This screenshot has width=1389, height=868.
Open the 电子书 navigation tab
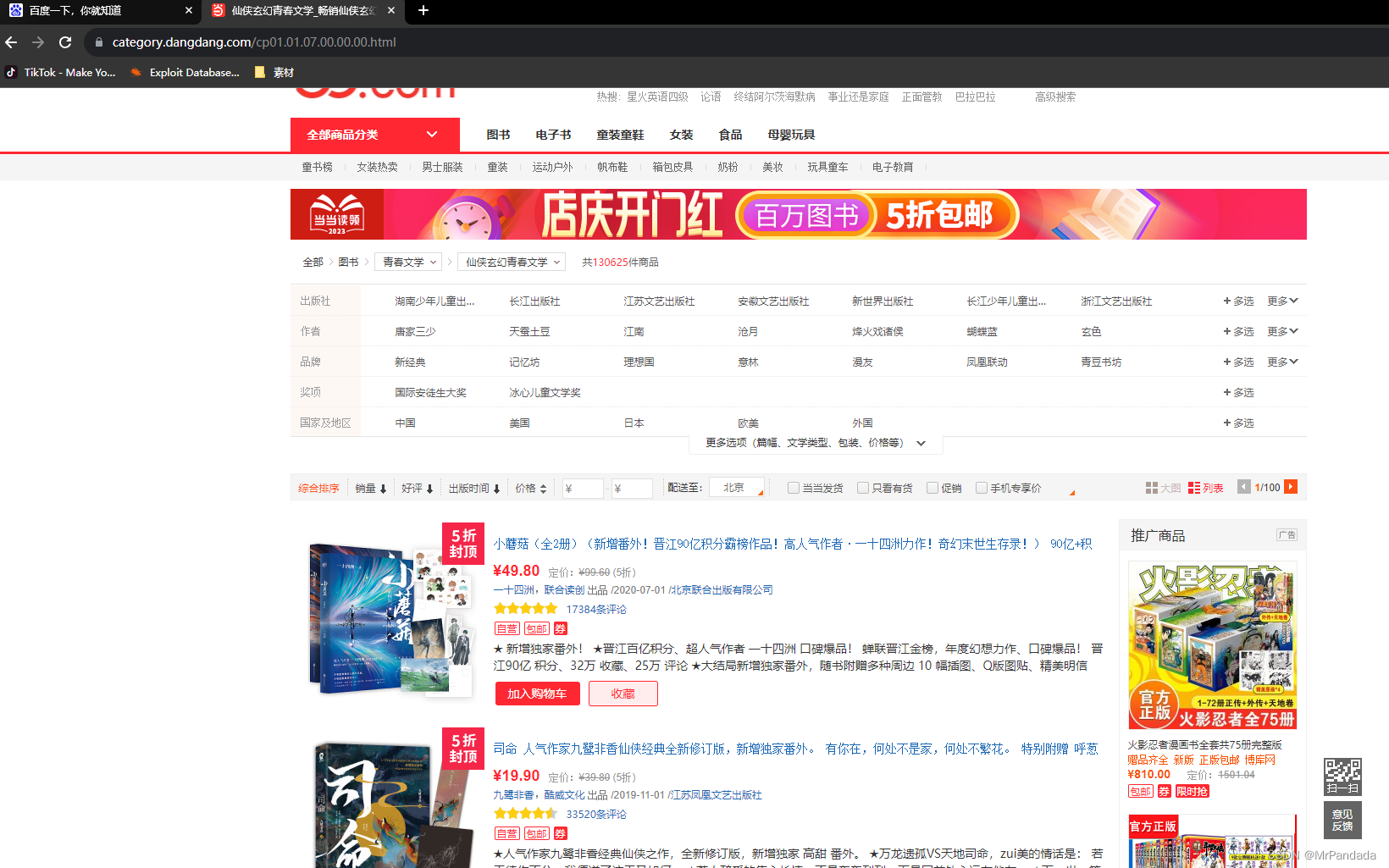(x=553, y=135)
